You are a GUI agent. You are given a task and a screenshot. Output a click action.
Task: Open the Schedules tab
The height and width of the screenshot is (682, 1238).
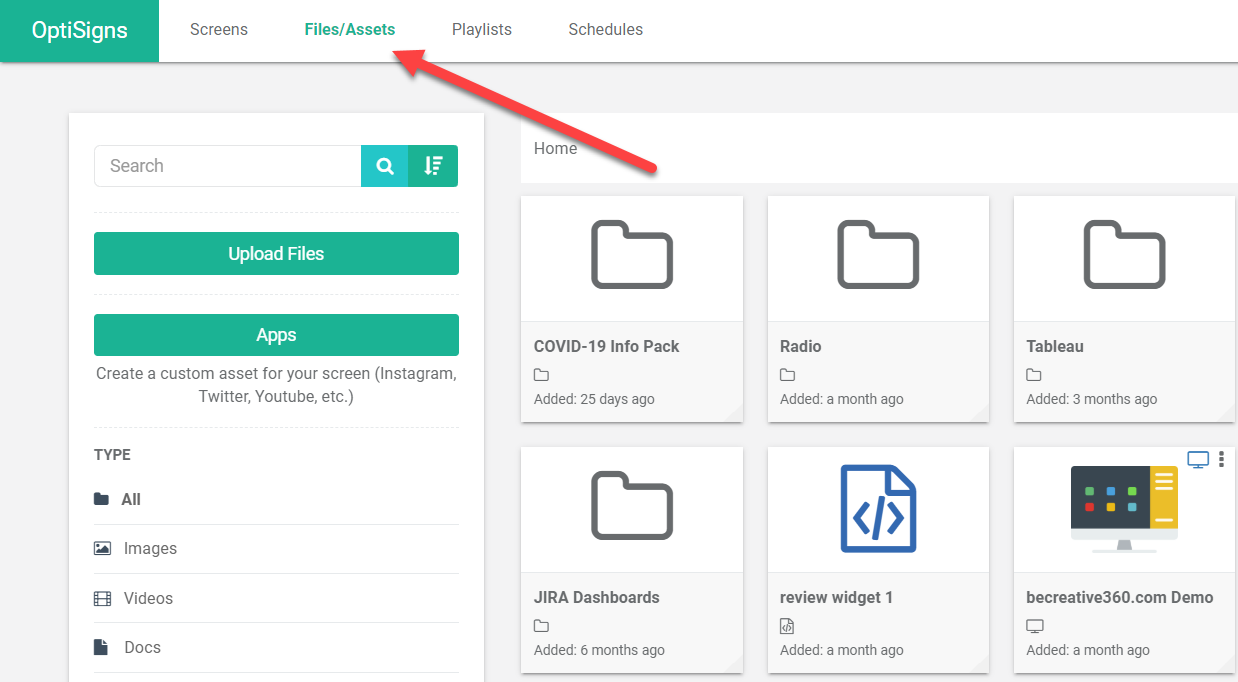point(605,30)
